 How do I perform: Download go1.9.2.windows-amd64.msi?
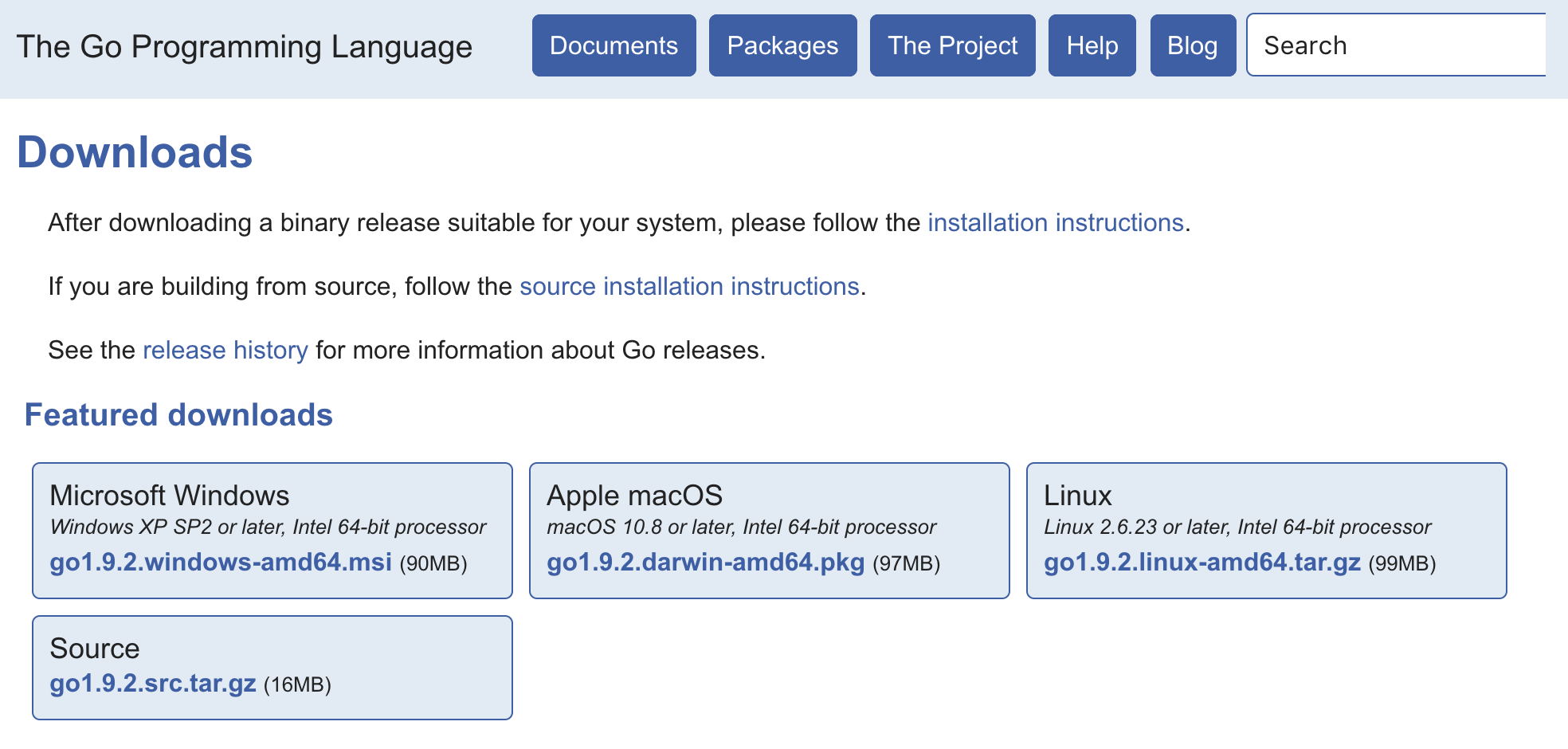click(221, 563)
